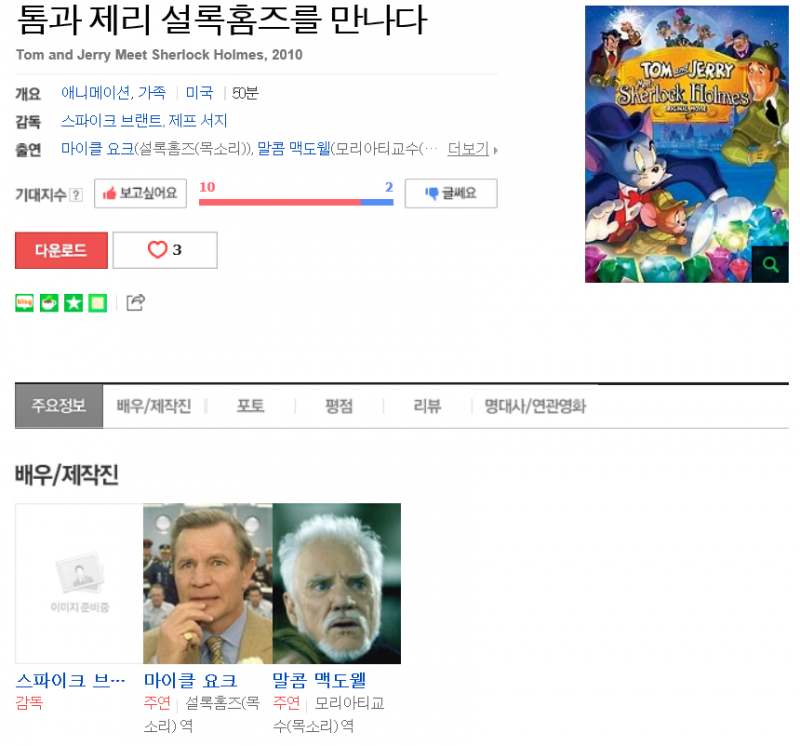Vote thumbs-up 보고싶어요
The height and width of the screenshot is (746, 800).
140,193
